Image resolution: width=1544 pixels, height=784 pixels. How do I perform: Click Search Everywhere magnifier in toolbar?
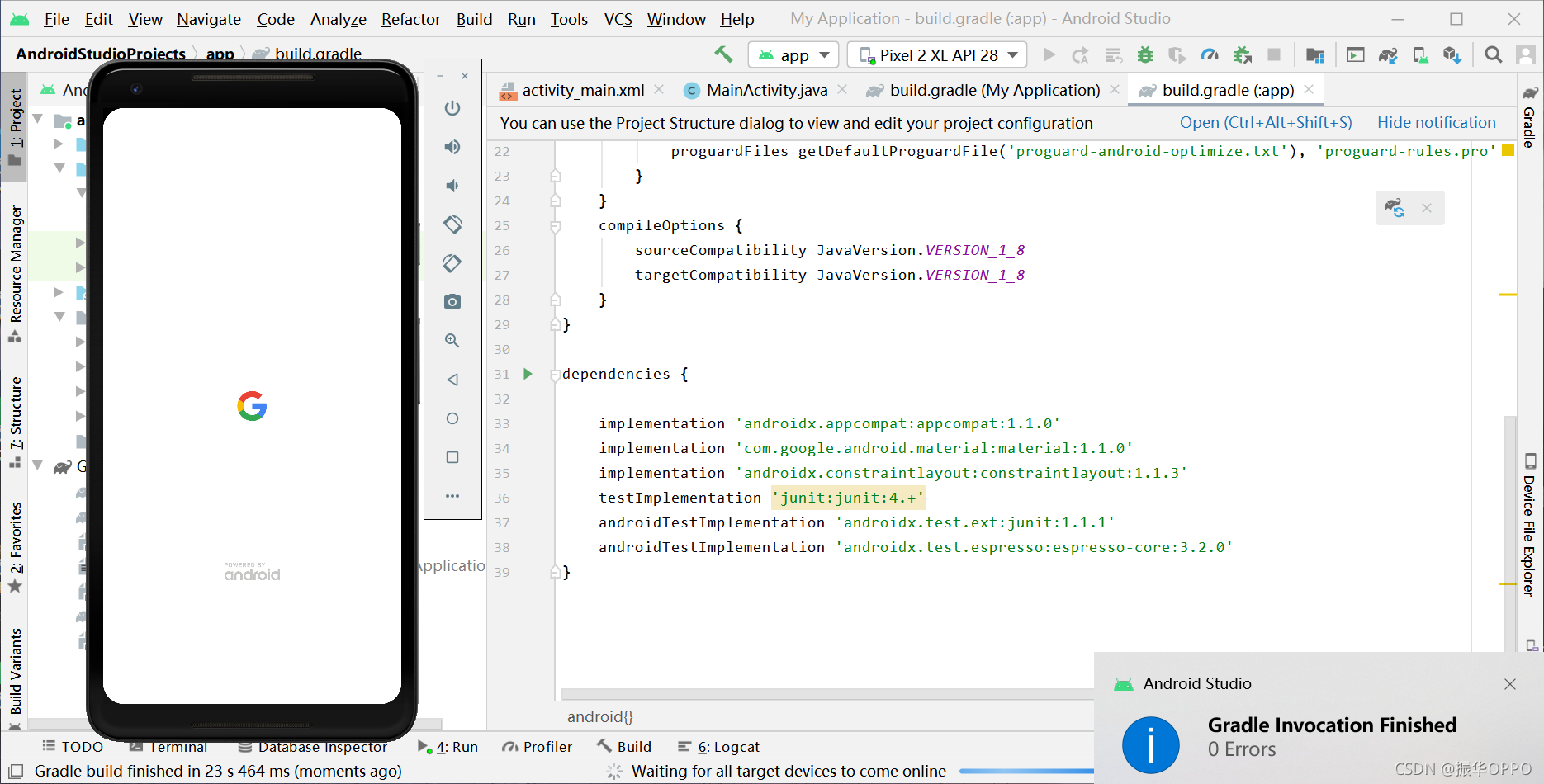[x=1493, y=55]
